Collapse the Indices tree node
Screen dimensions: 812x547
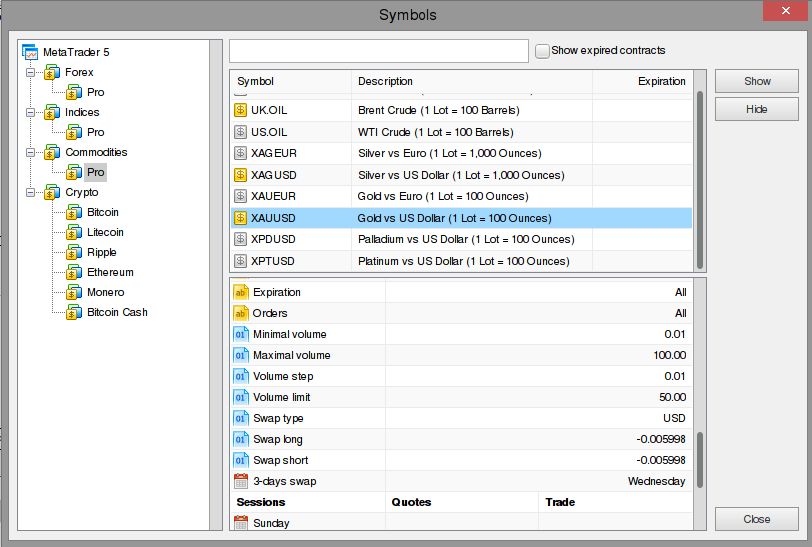(x=31, y=112)
